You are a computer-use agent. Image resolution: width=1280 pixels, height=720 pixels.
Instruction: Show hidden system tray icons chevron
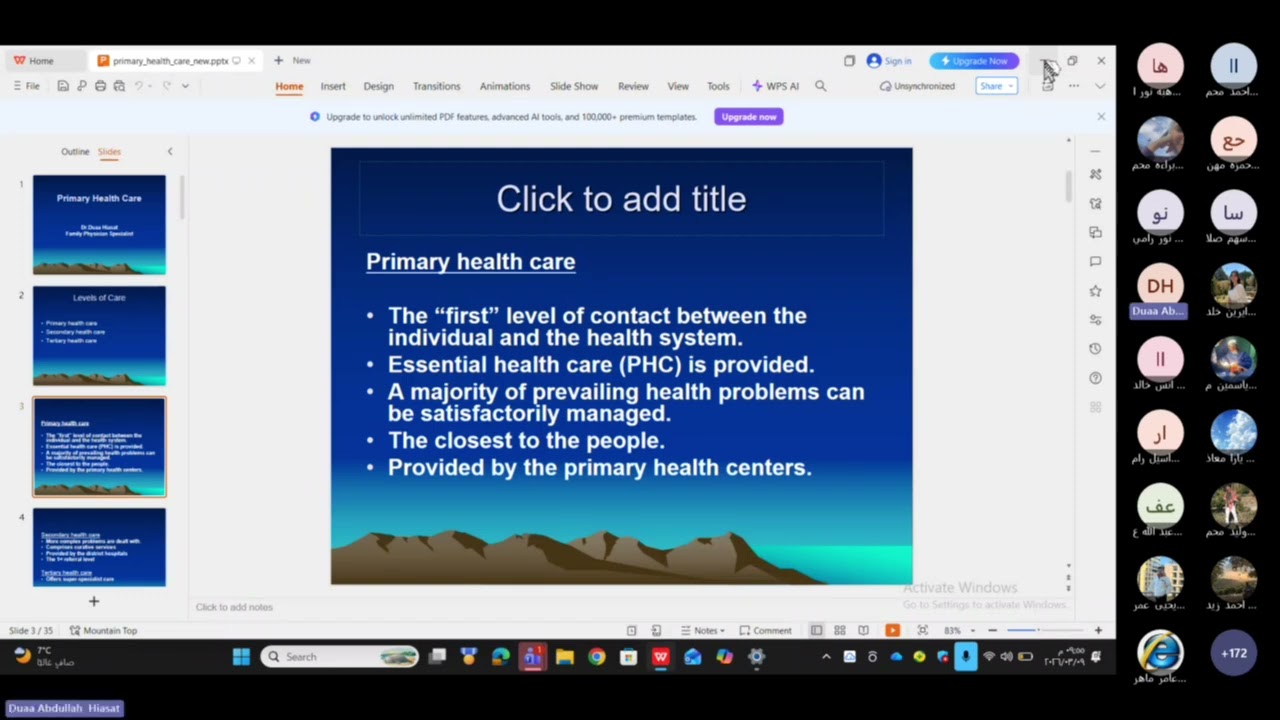[x=825, y=657]
